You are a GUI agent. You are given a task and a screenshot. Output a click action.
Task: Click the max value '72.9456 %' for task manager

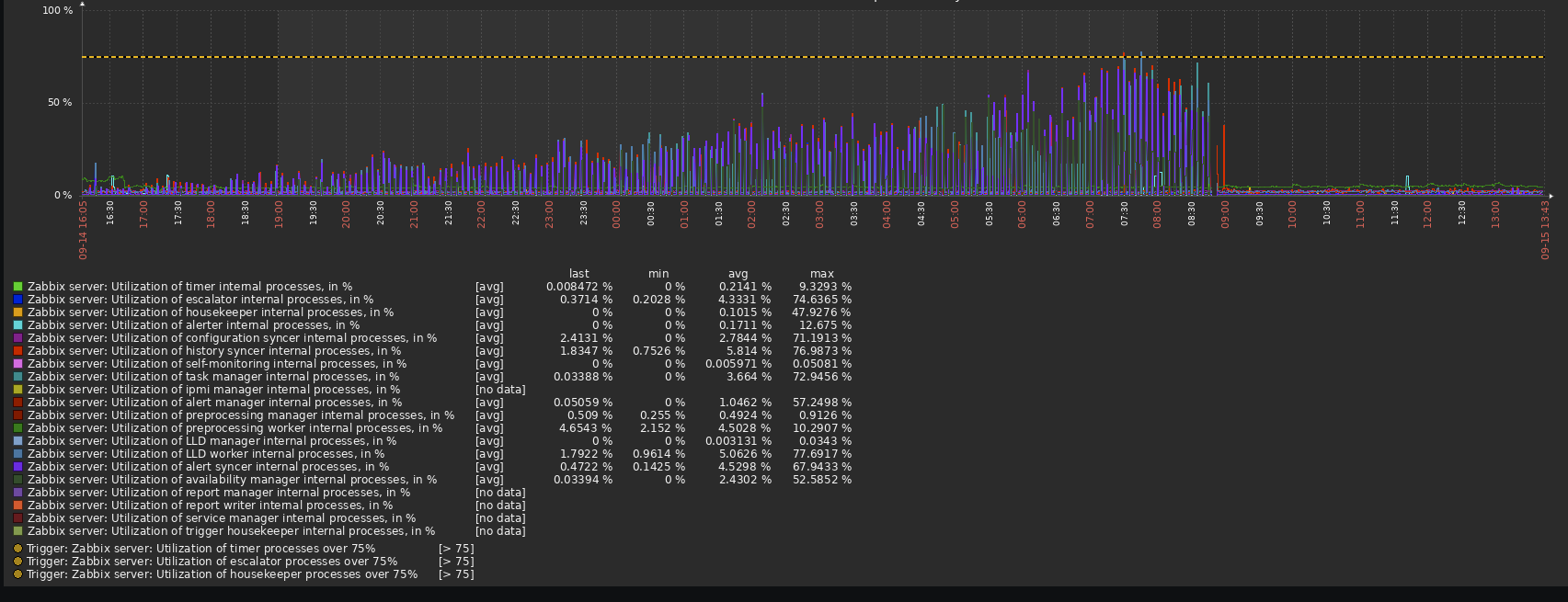821,377
